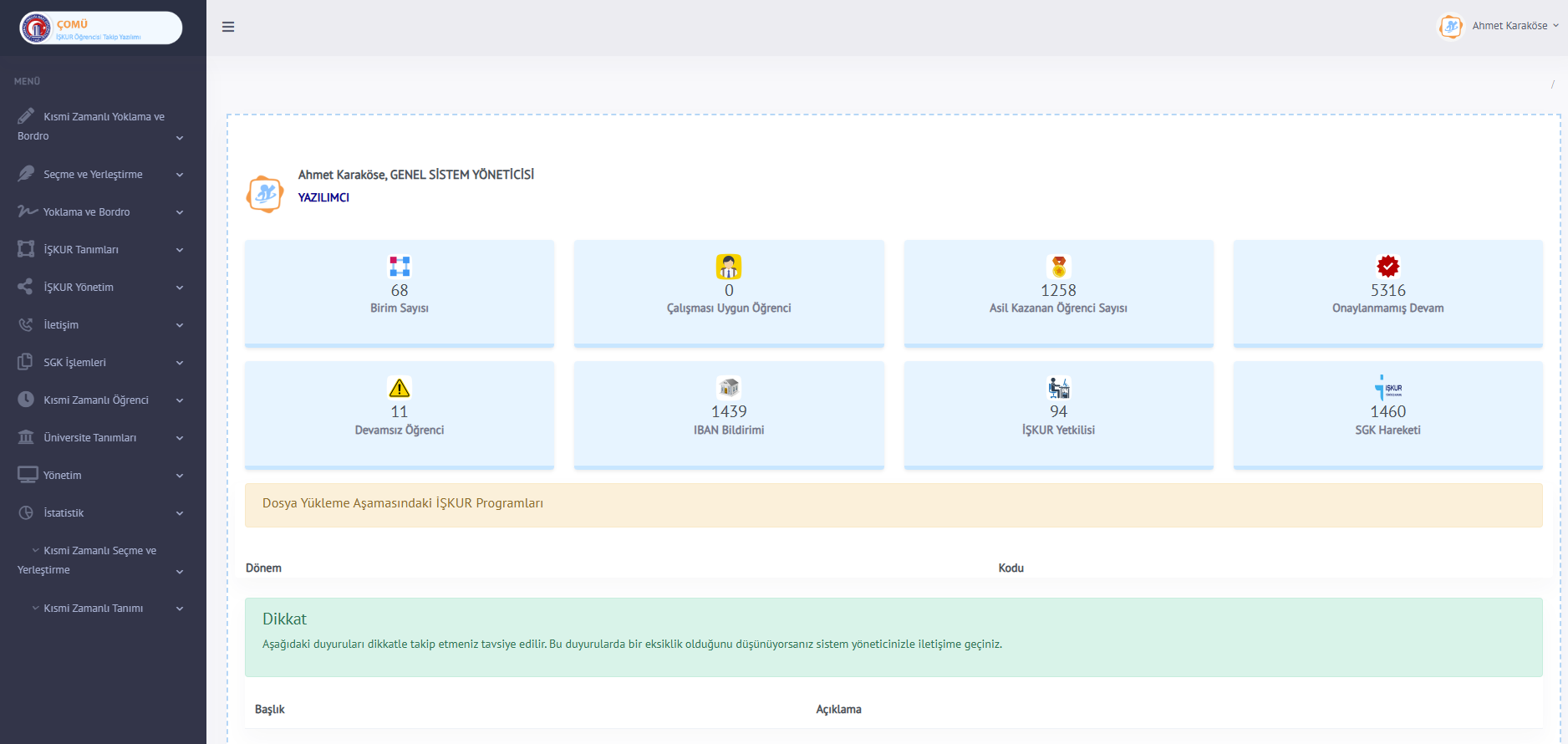Click the monitor icon next to Yönetim
The height and width of the screenshot is (744, 1568).
[x=28, y=475]
